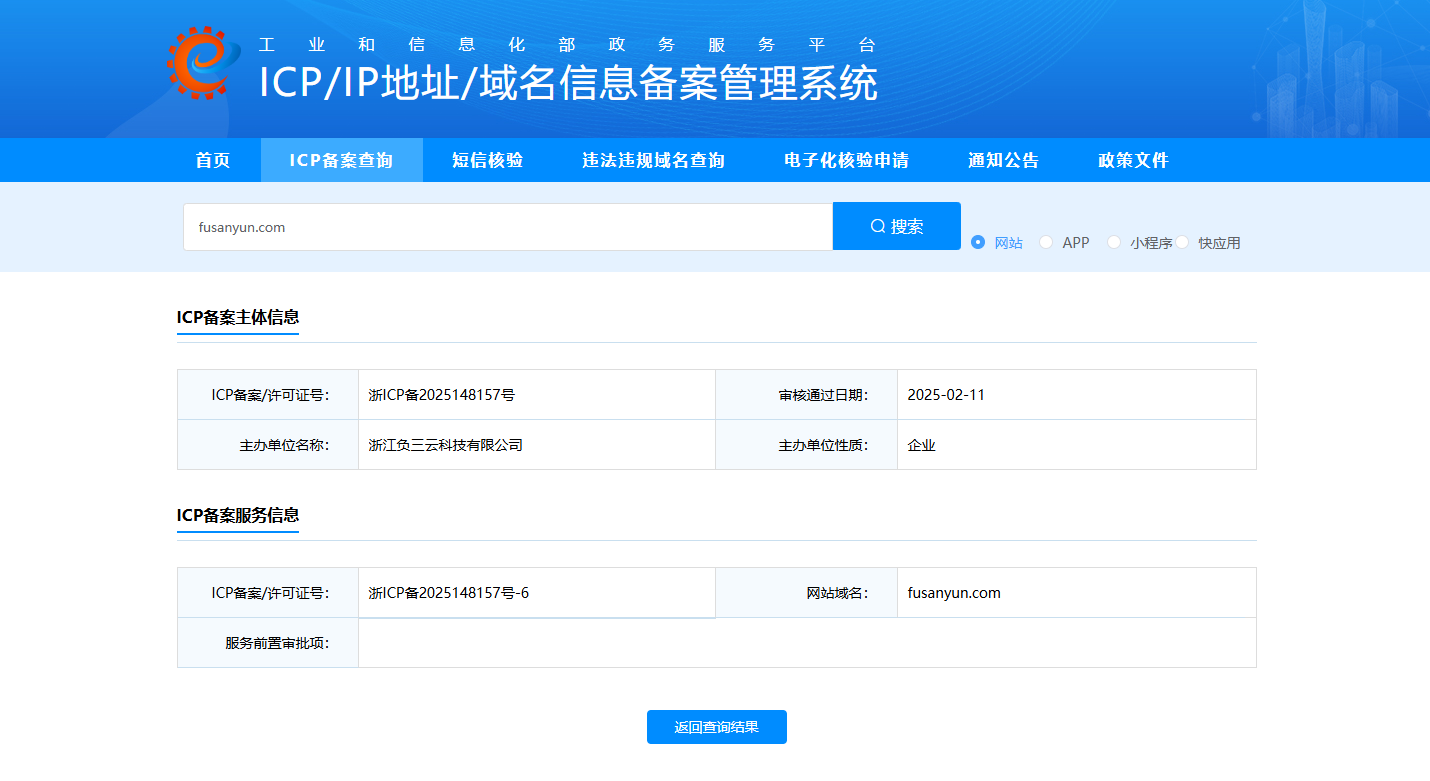Click the value 浙ICP备2025148157号
The height and width of the screenshot is (781, 1430).
[441, 395]
